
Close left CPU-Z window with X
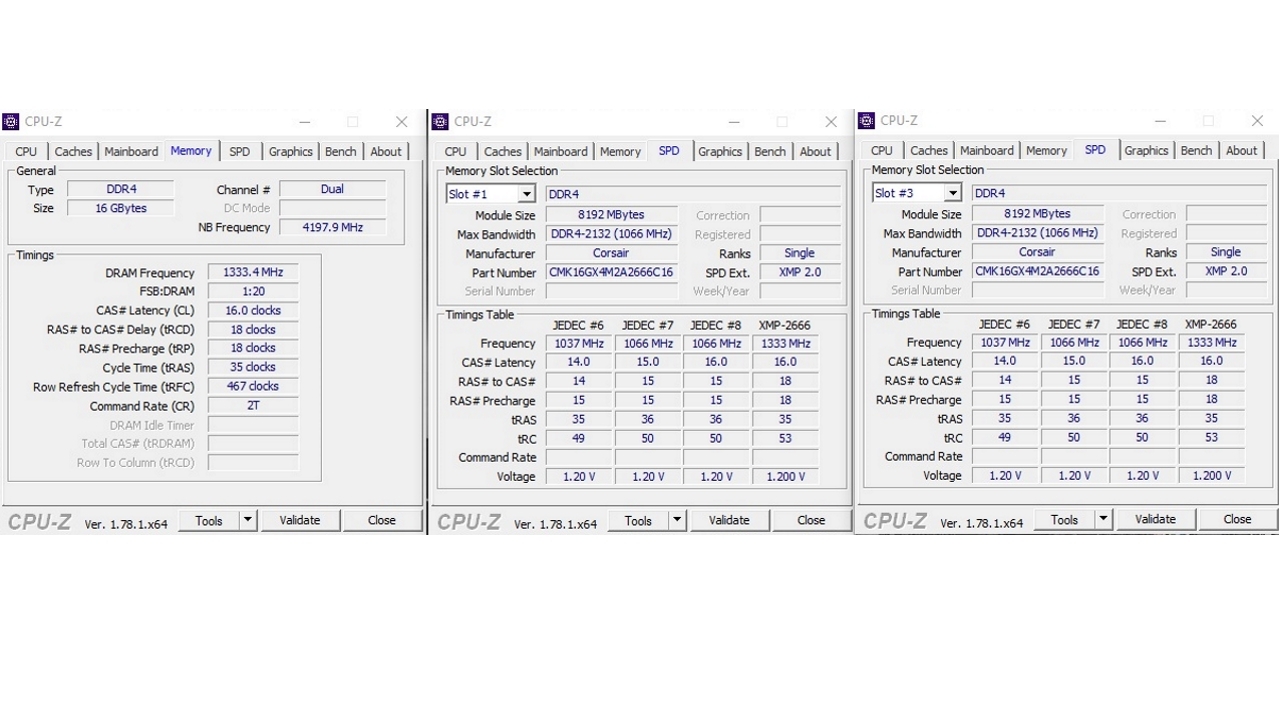401,122
